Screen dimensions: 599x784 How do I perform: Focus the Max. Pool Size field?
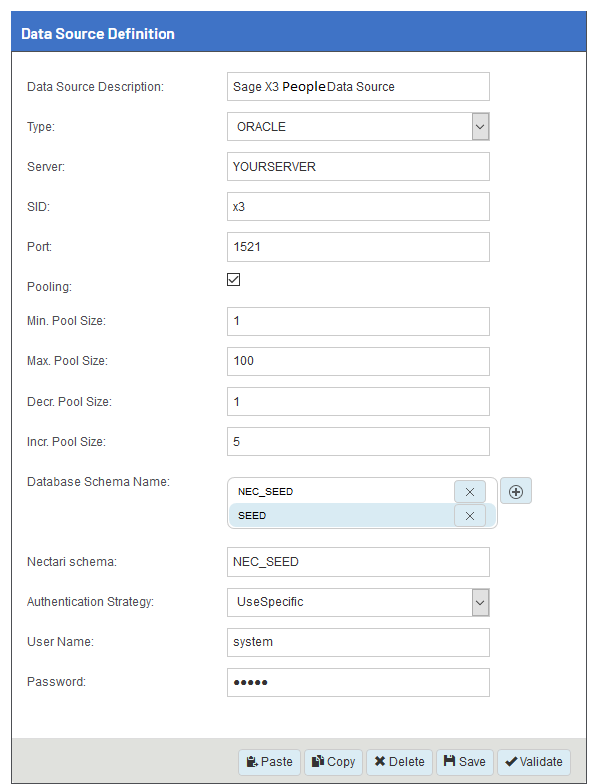[x=358, y=361]
